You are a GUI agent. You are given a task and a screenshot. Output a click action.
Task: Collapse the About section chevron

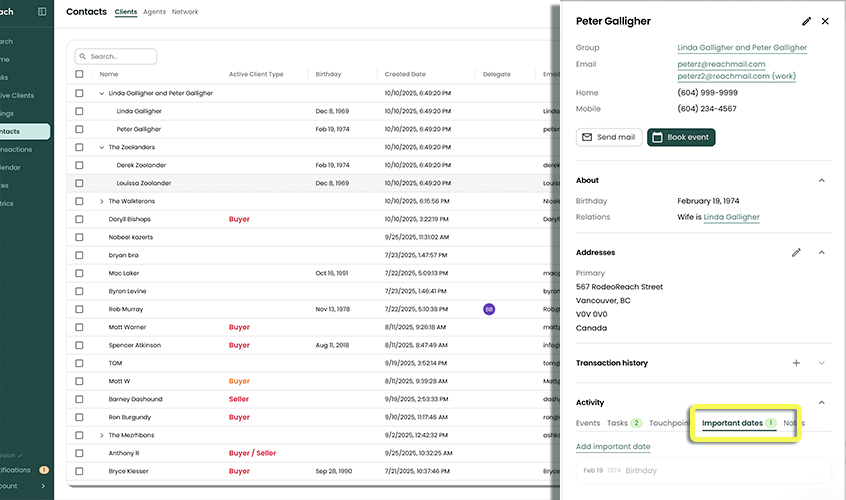(822, 180)
